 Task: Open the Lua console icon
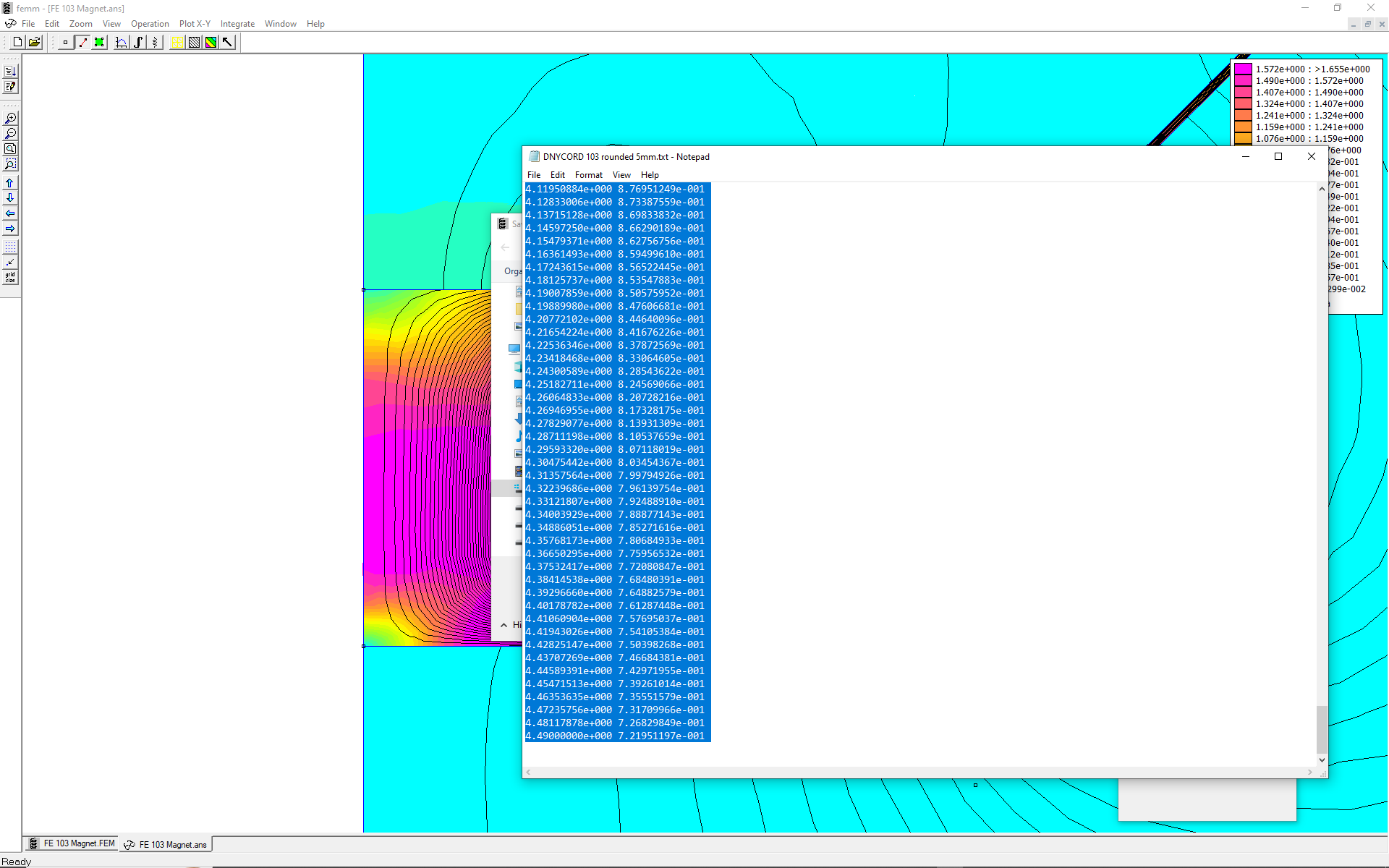[10, 87]
